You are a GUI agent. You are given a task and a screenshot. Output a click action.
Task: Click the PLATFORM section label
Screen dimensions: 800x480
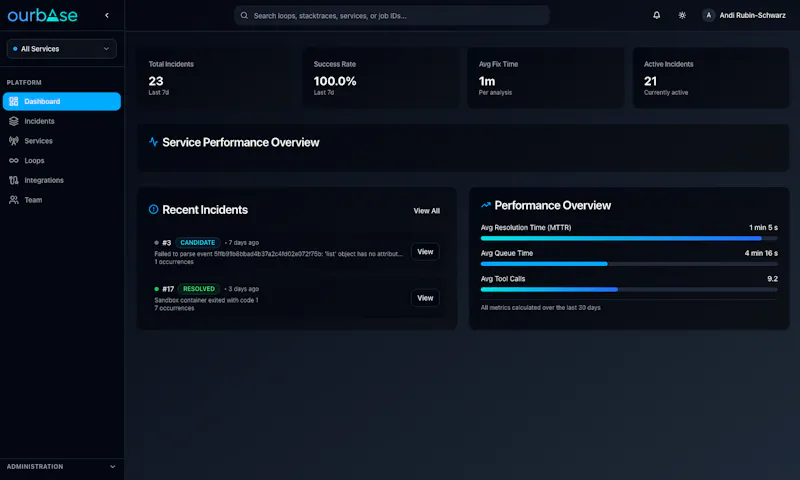click(x=24, y=83)
